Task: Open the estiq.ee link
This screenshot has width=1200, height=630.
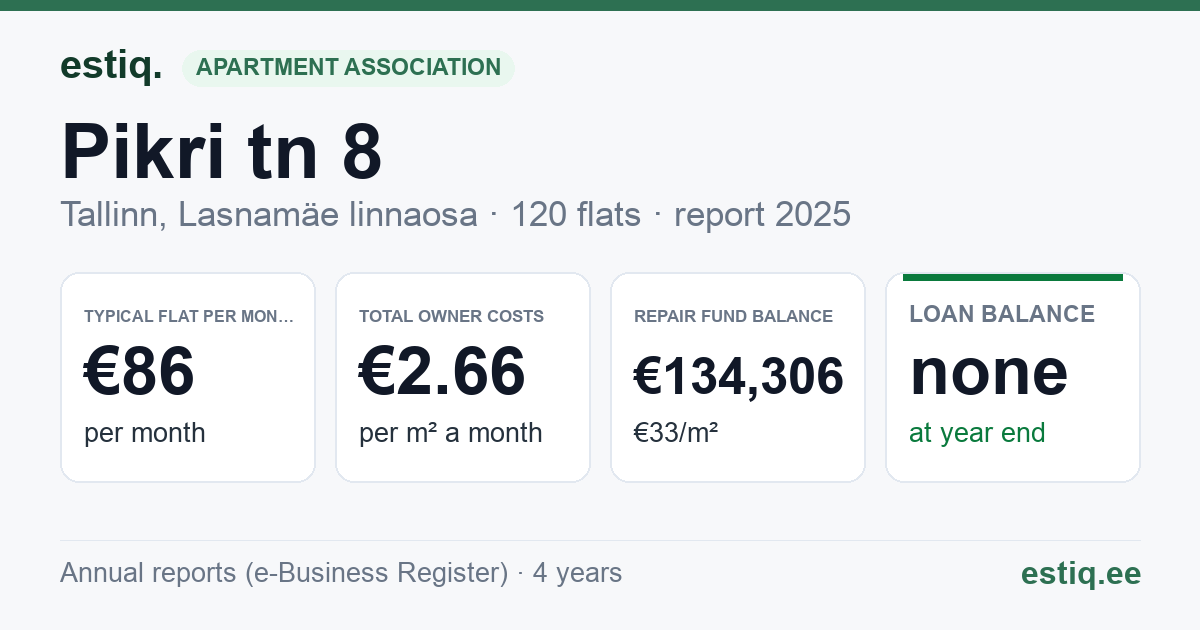Action: (x=1081, y=573)
